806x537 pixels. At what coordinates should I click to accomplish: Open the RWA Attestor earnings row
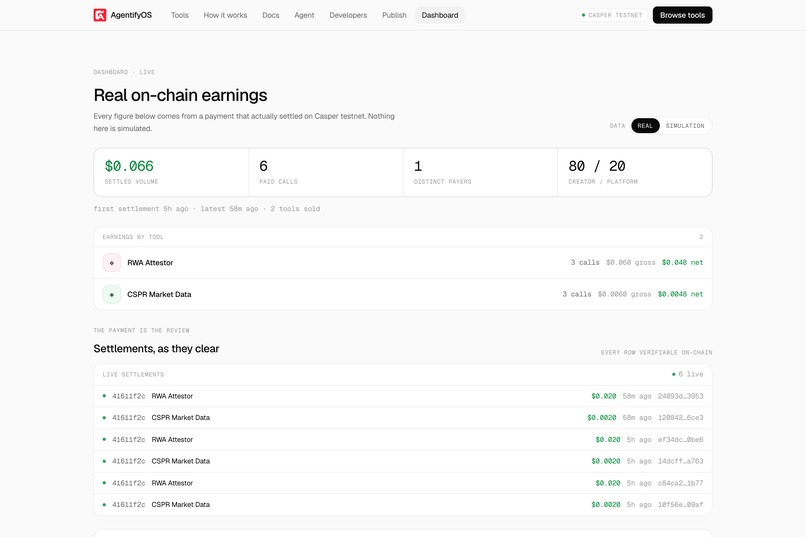(403, 263)
